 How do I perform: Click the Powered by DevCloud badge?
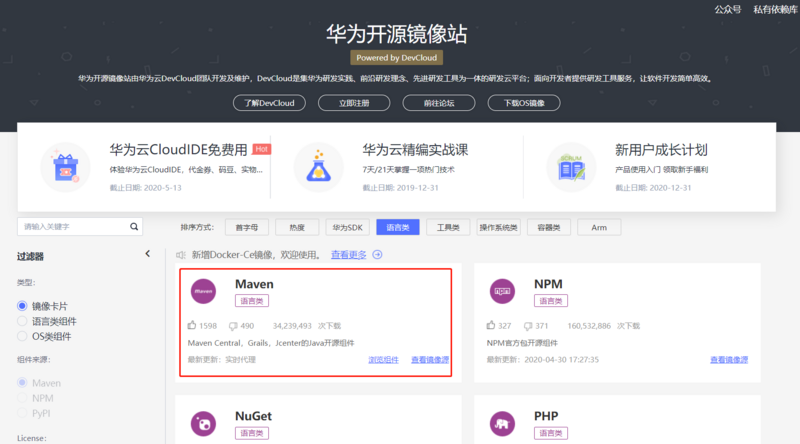pos(396,58)
